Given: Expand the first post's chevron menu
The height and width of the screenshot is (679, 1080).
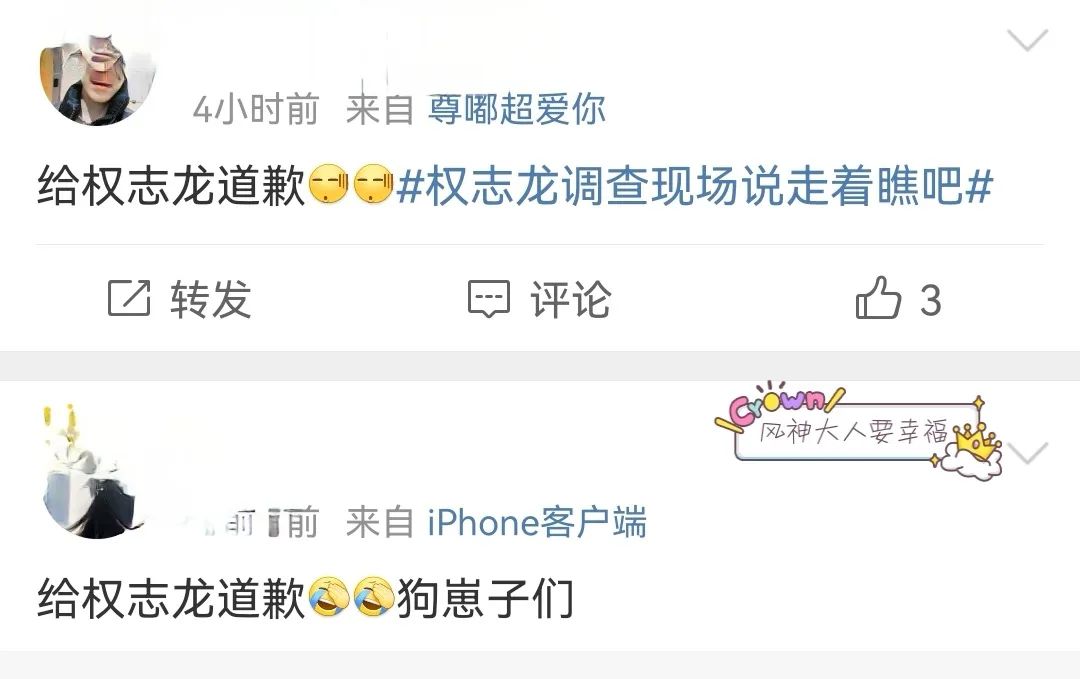Looking at the screenshot, I should 1027,39.
